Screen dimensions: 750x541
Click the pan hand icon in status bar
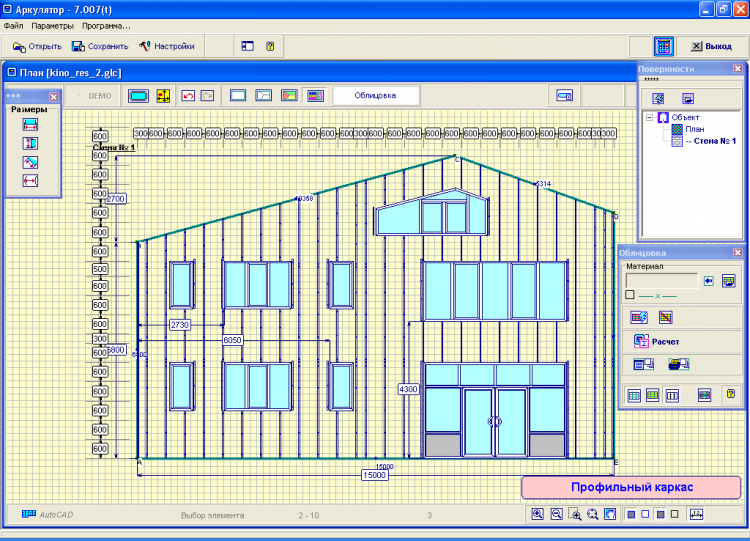click(610, 514)
